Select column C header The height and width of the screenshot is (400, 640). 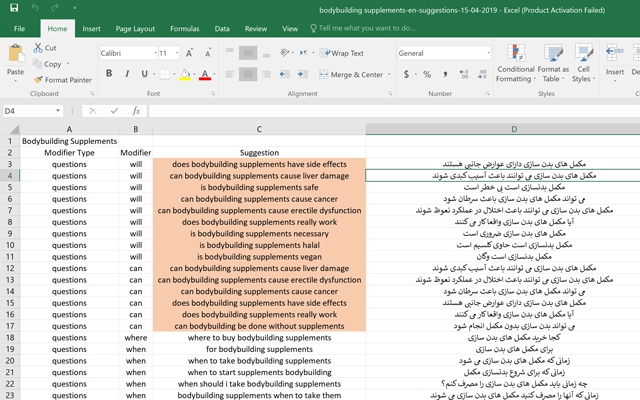click(x=259, y=129)
